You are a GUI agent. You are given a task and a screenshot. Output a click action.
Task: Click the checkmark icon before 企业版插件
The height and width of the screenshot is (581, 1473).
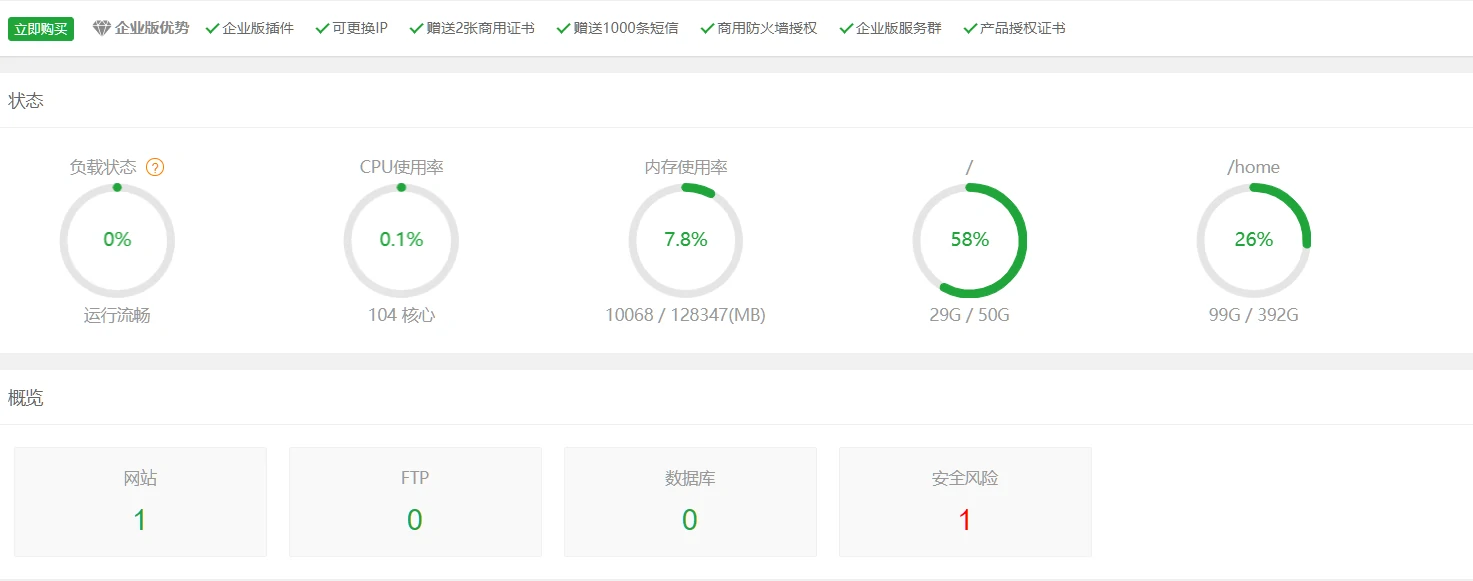point(212,28)
